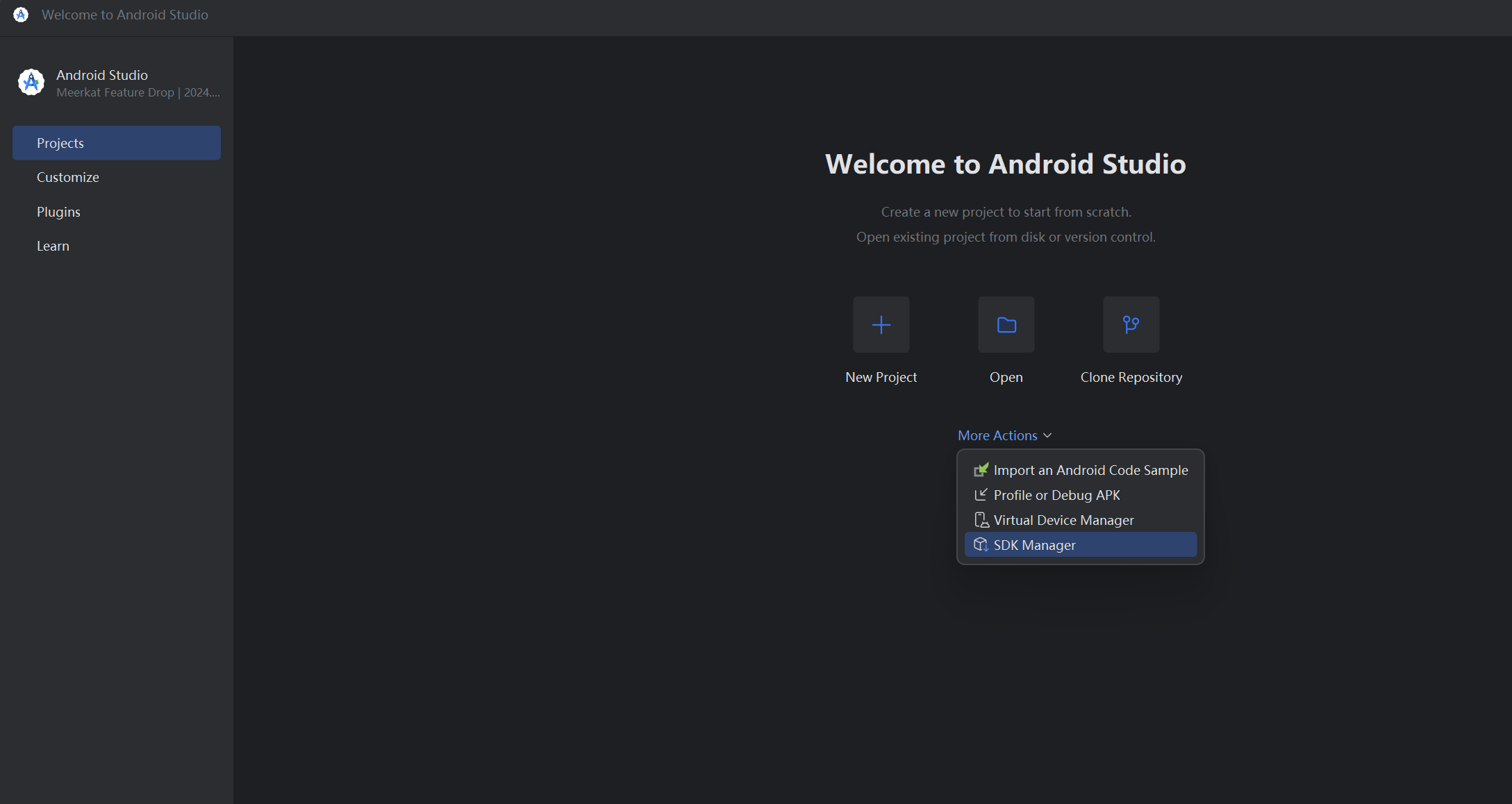The image size is (1512, 804).
Task: Click the Android Studio logo in sidebar
Action: coord(31,83)
